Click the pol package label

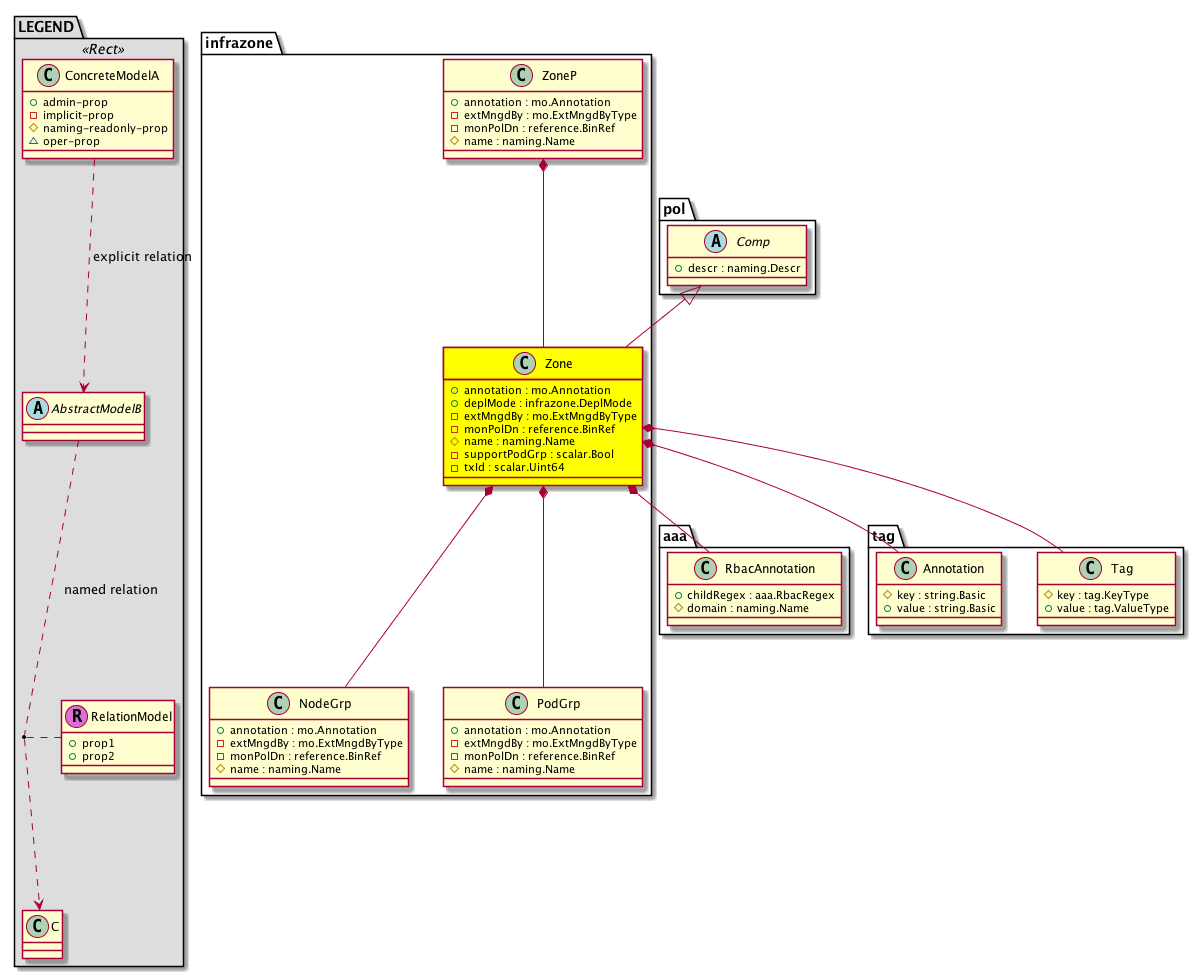675,207
